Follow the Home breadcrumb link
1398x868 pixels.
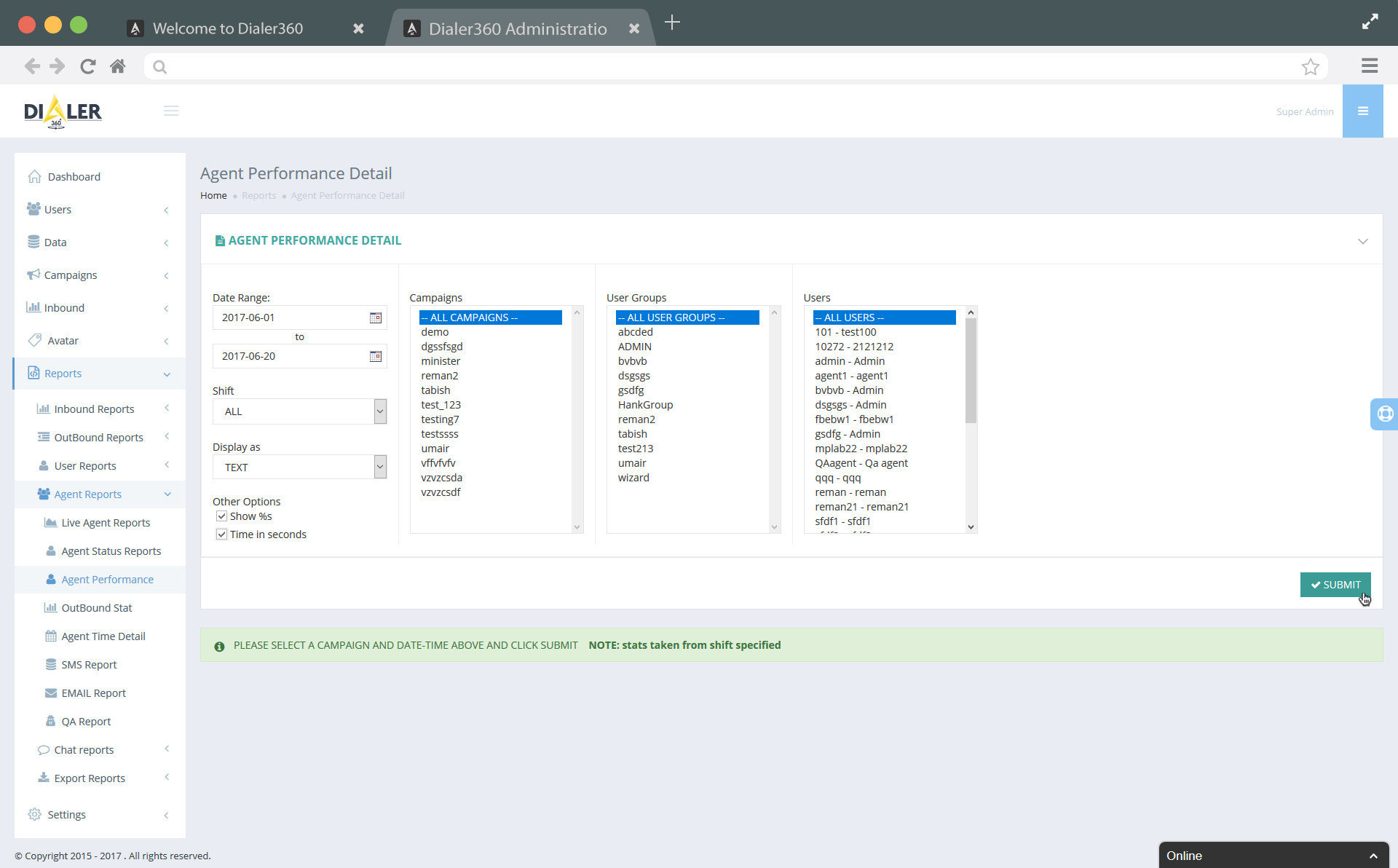click(x=213, y=195)
